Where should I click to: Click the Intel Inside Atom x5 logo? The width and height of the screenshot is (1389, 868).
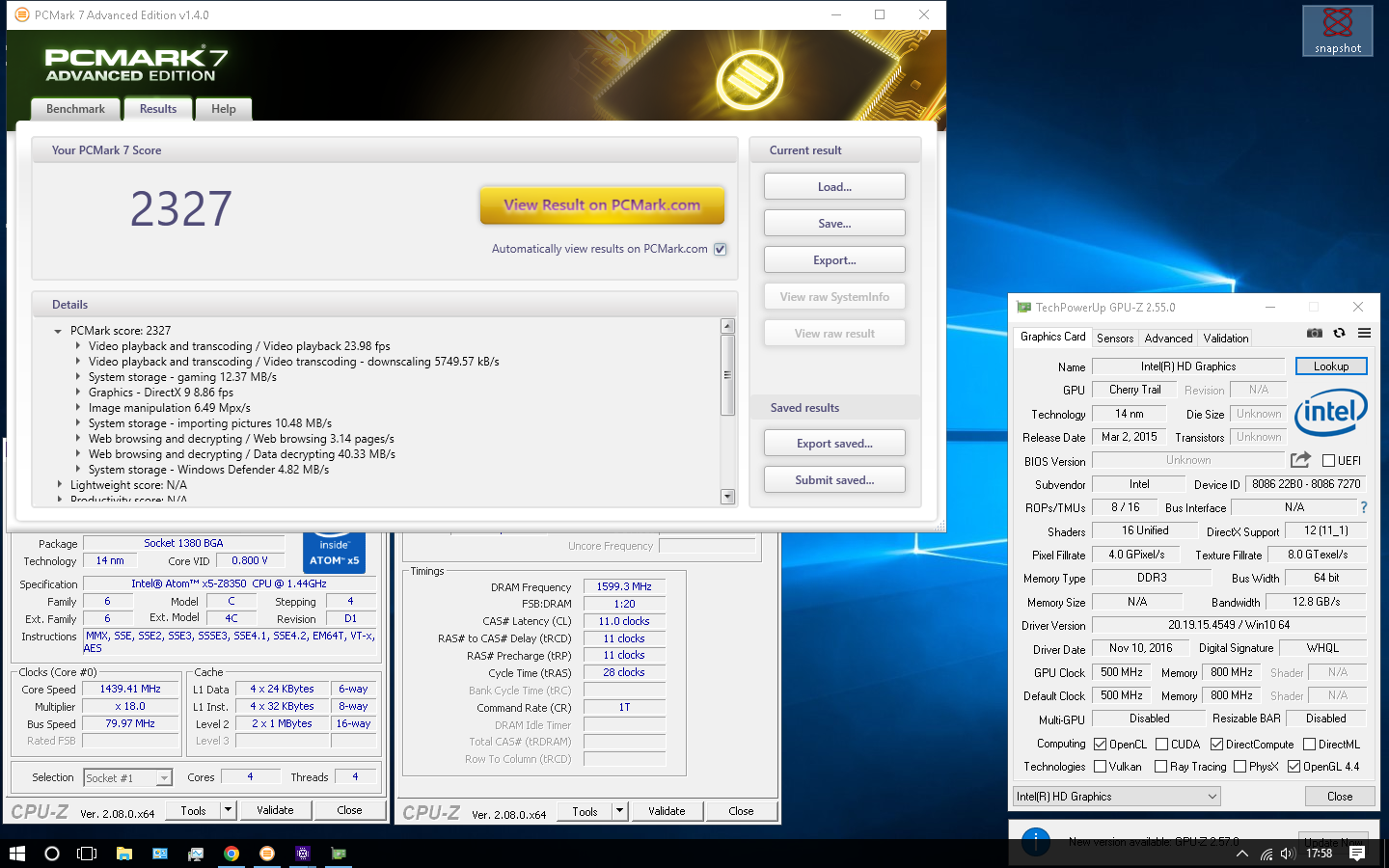click(x=334, y=553)
